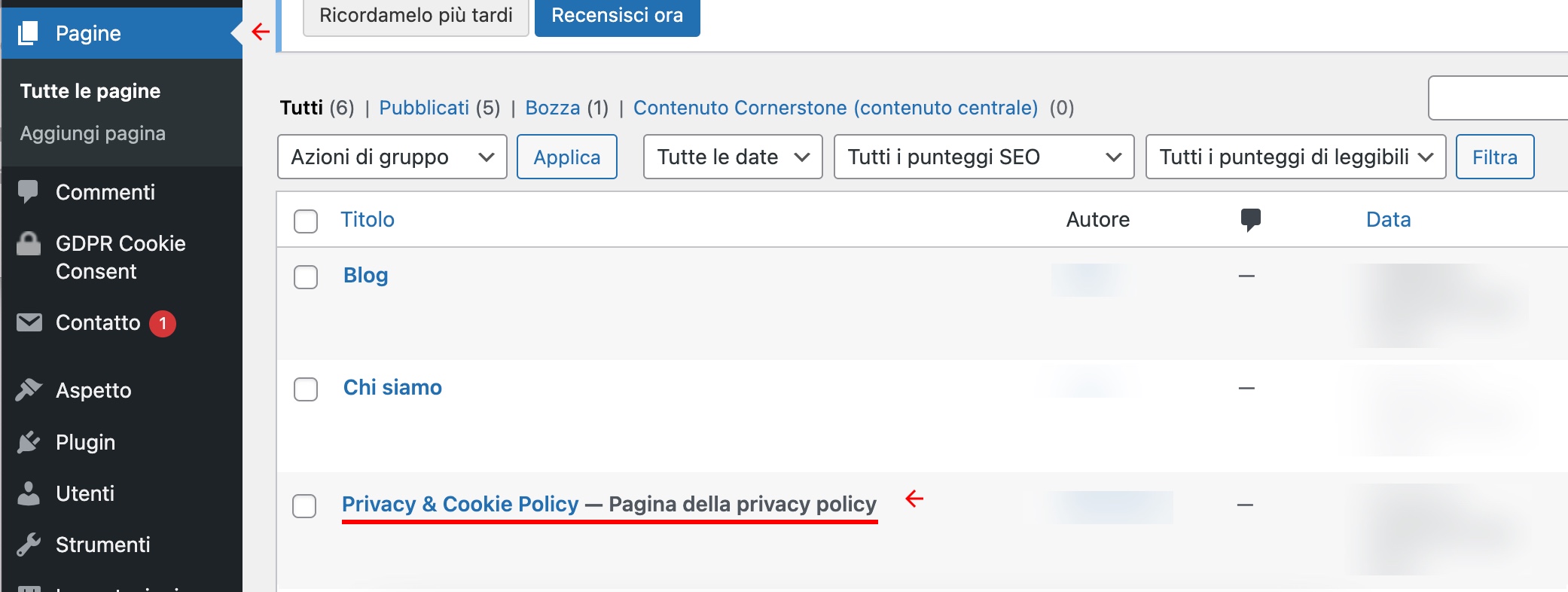Click the Utenti user icon
Screen dimensions: 1568x592
coord(29,493)
